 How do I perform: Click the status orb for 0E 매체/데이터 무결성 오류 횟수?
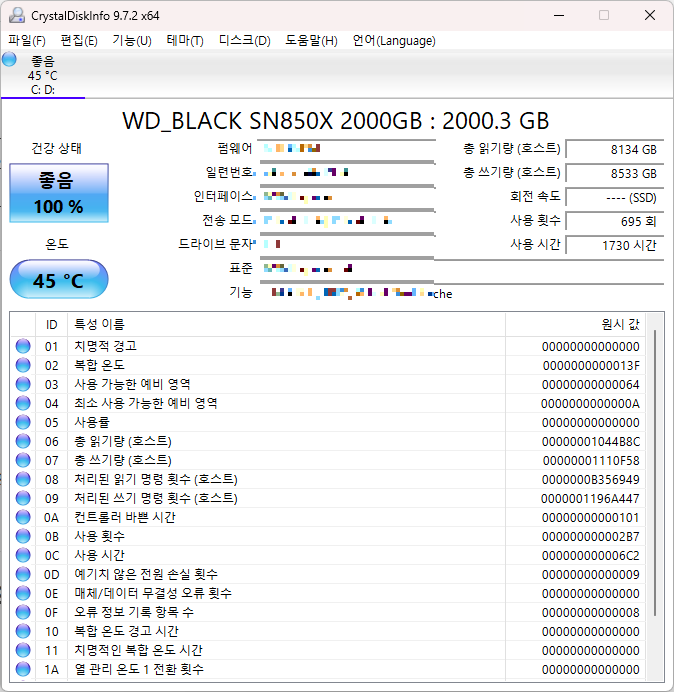point(23,593)
